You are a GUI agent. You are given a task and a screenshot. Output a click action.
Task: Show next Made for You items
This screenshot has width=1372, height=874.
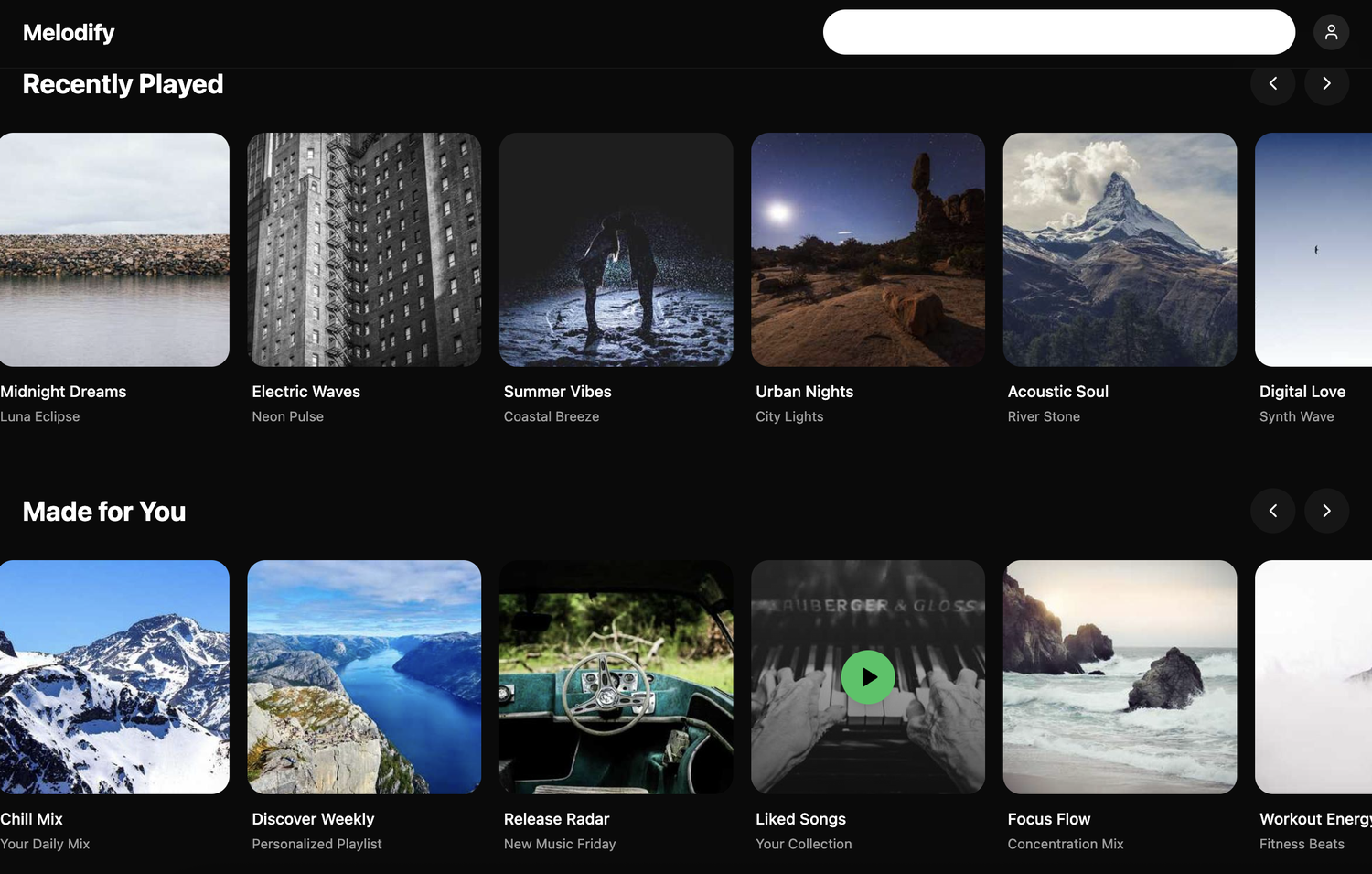[1326, 511]
